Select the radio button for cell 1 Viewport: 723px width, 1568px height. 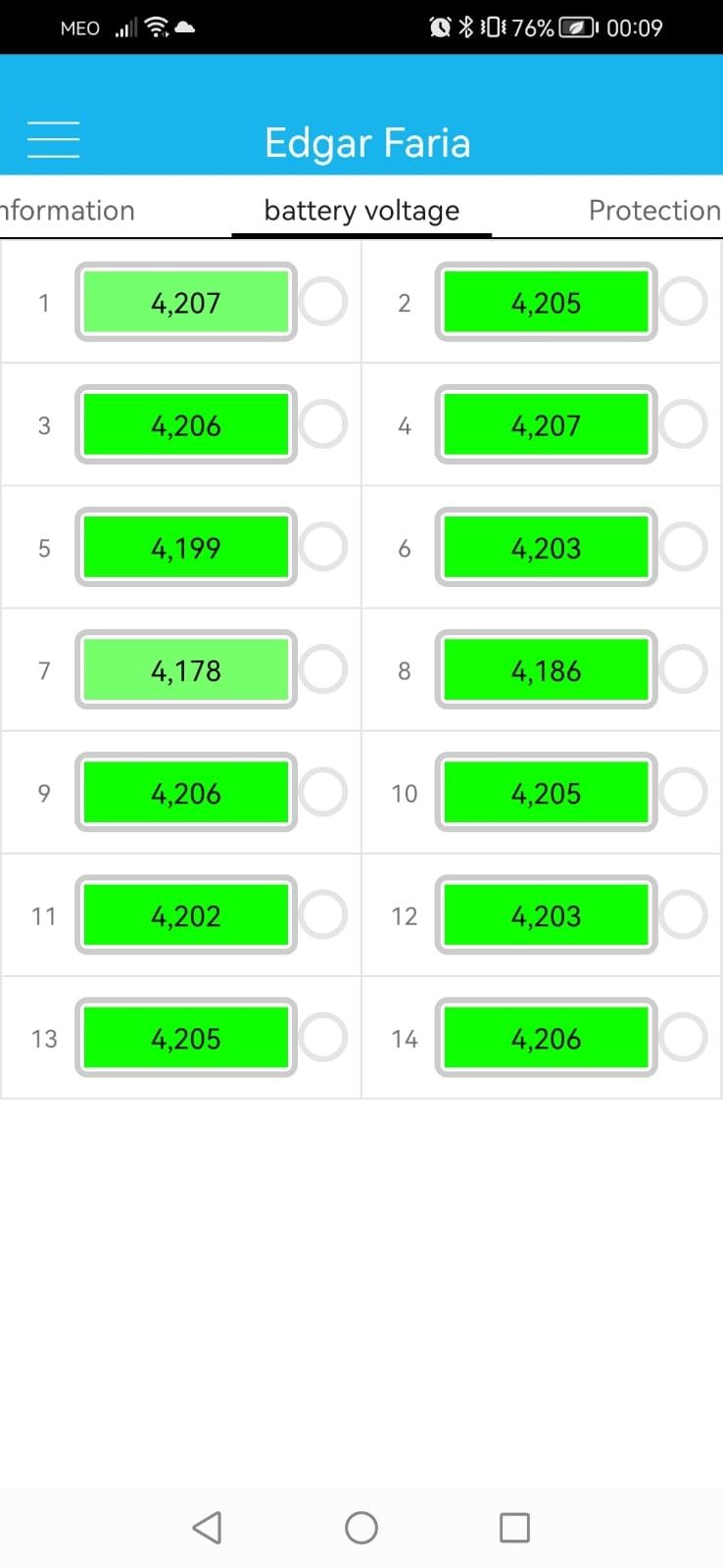click(x=323, y=302)
